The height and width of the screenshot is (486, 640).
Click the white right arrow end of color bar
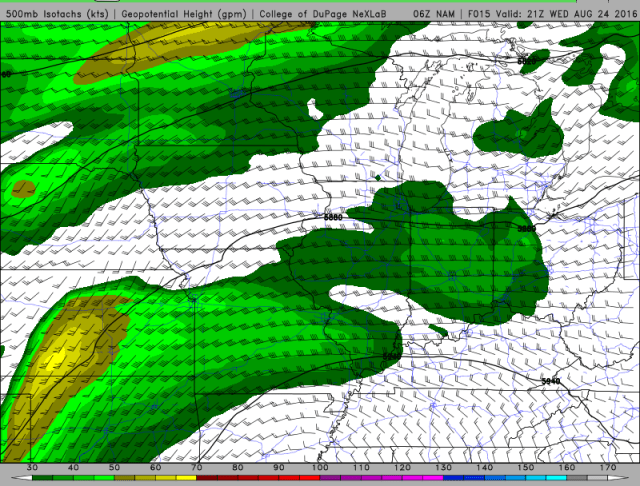[618, 478]
